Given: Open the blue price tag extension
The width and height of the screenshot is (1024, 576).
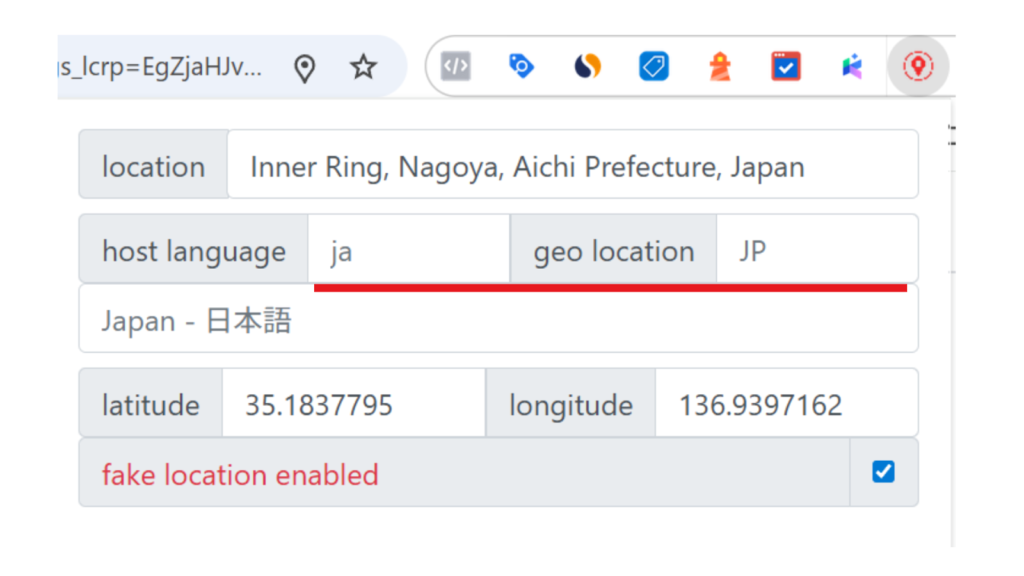Looking at the screenshot, I should (x=653, y=67).
